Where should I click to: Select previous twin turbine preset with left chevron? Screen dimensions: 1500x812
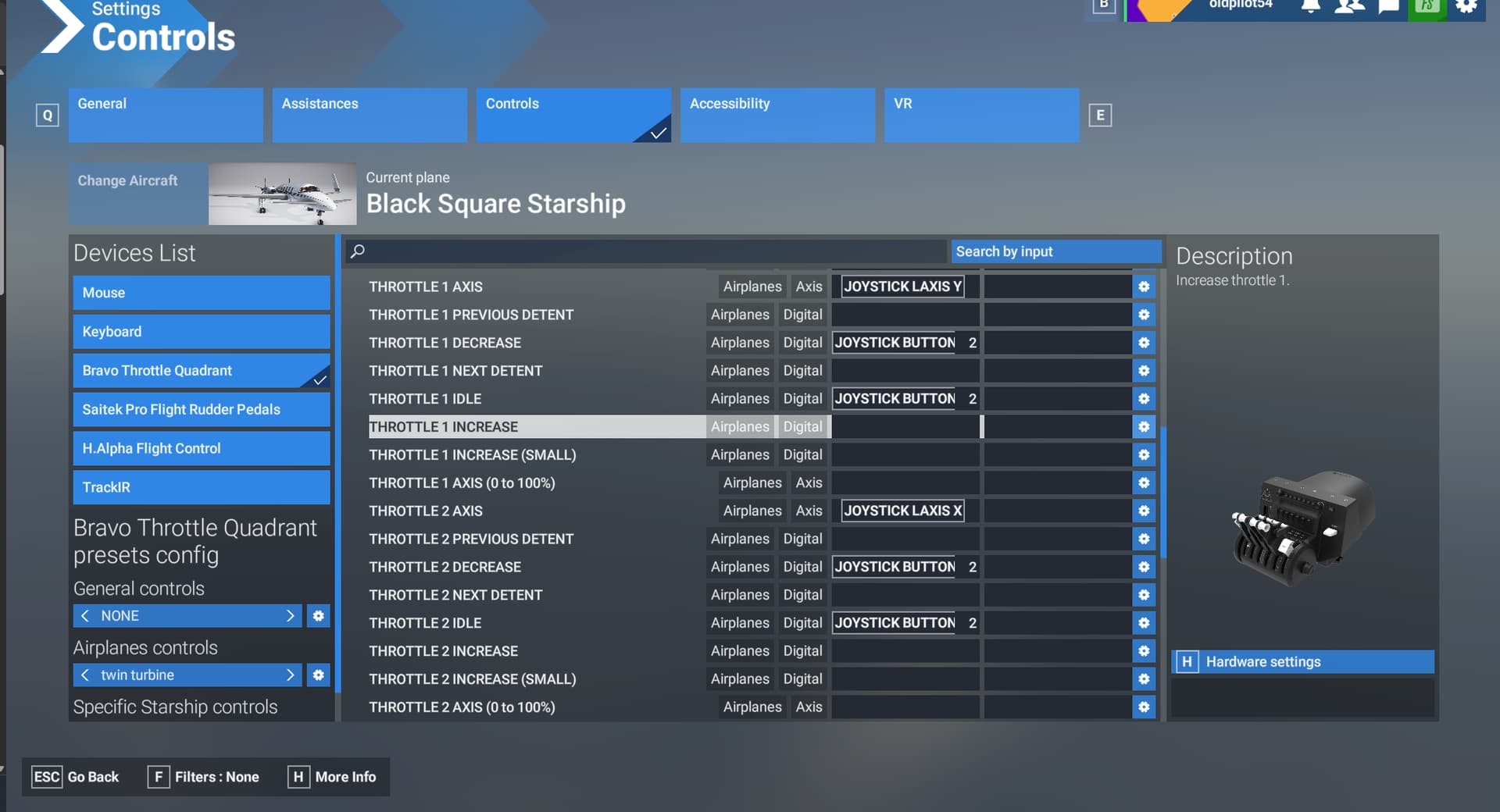85,675
